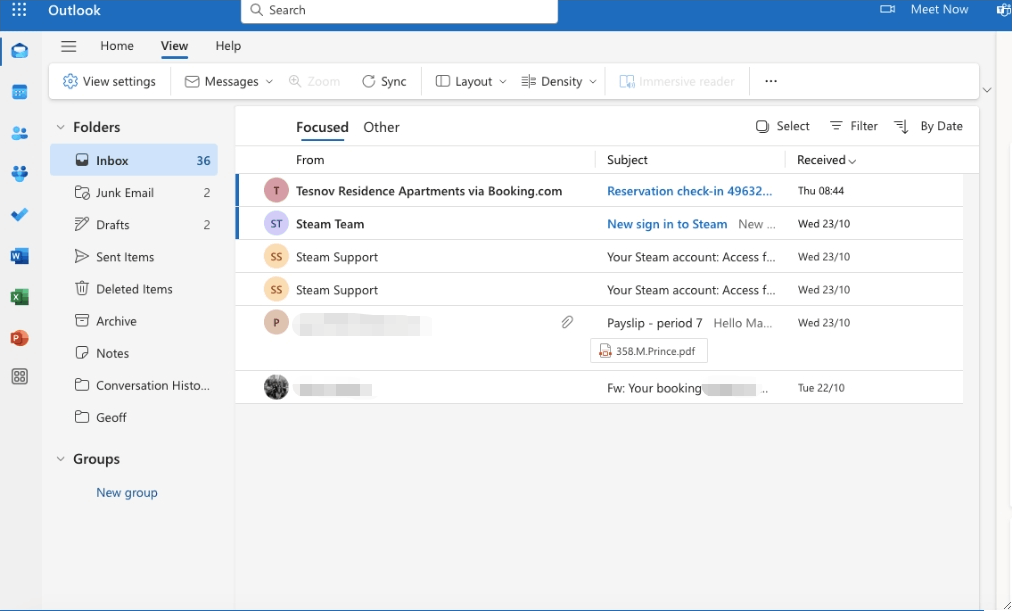
Task: Open To Do checkmark app
Action: point(19,215)
